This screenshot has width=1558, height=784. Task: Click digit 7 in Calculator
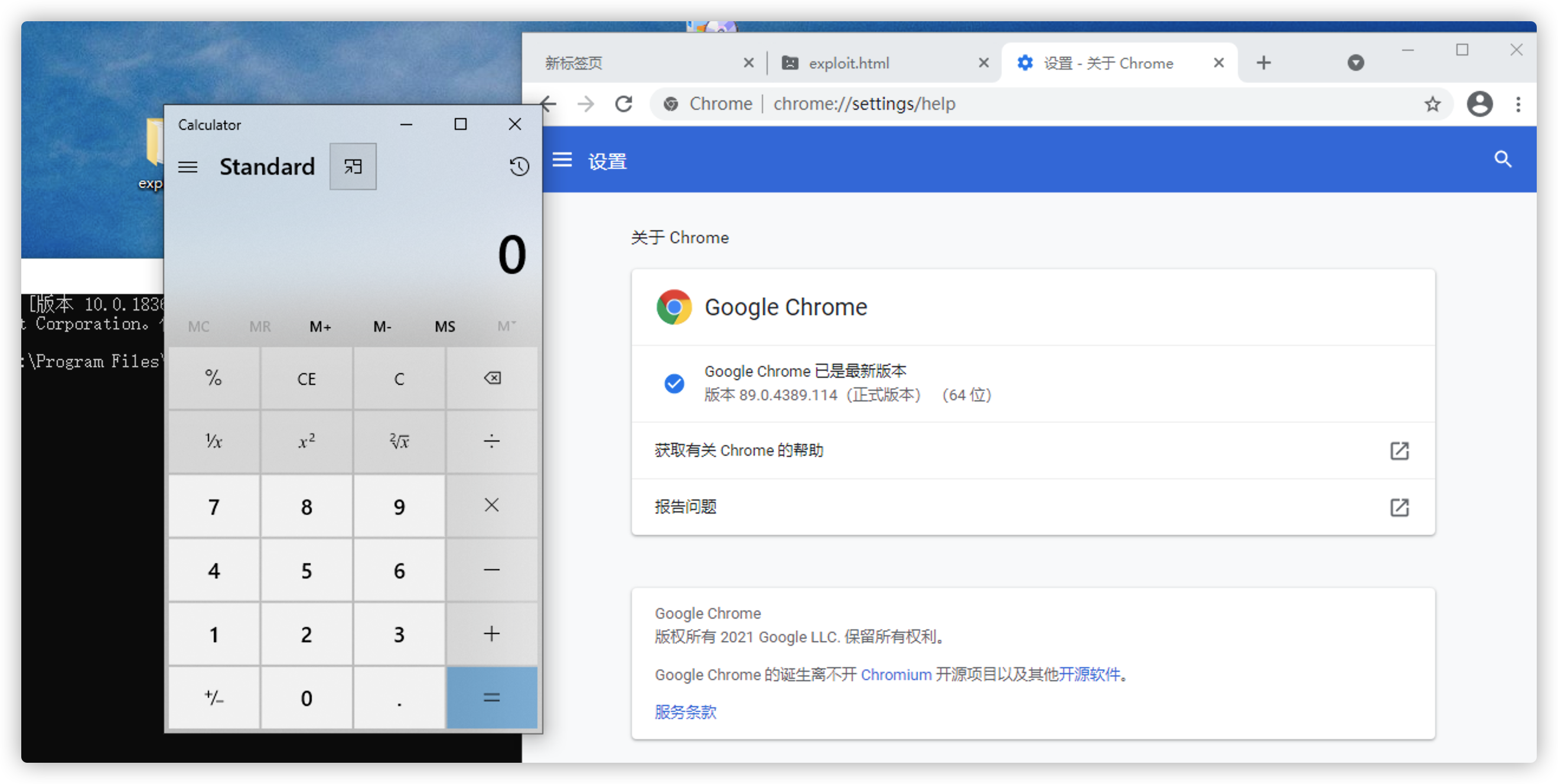(213, 506)
